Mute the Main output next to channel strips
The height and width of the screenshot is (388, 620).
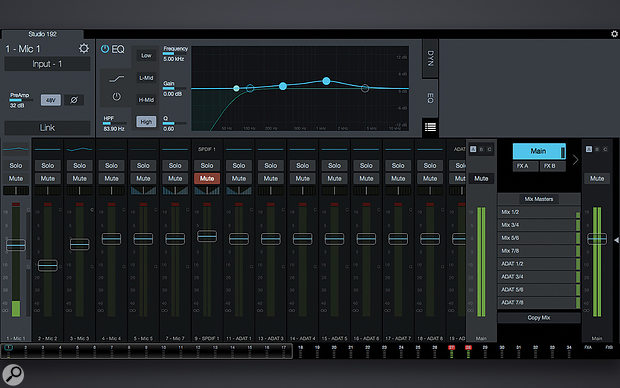click(481, 178)
